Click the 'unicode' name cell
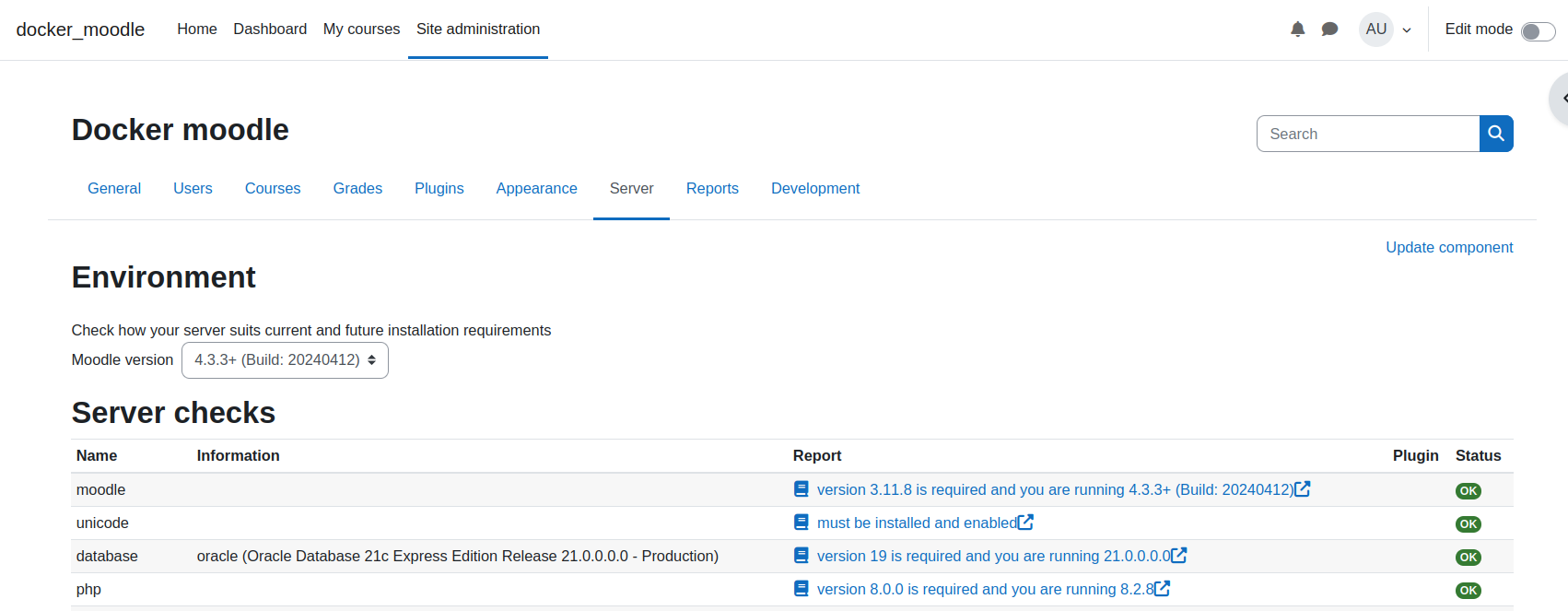Viewport: 1568px width, 611px height. point(102,523)
